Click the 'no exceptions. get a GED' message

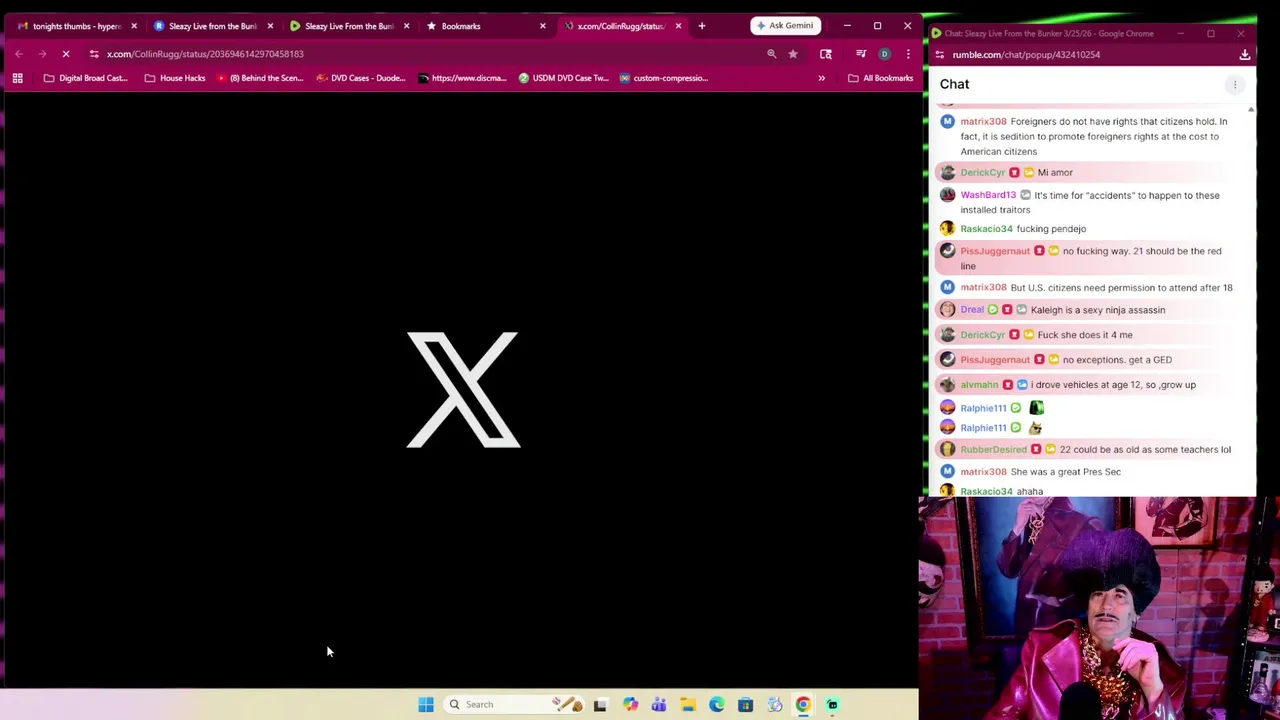point(1117,360)
